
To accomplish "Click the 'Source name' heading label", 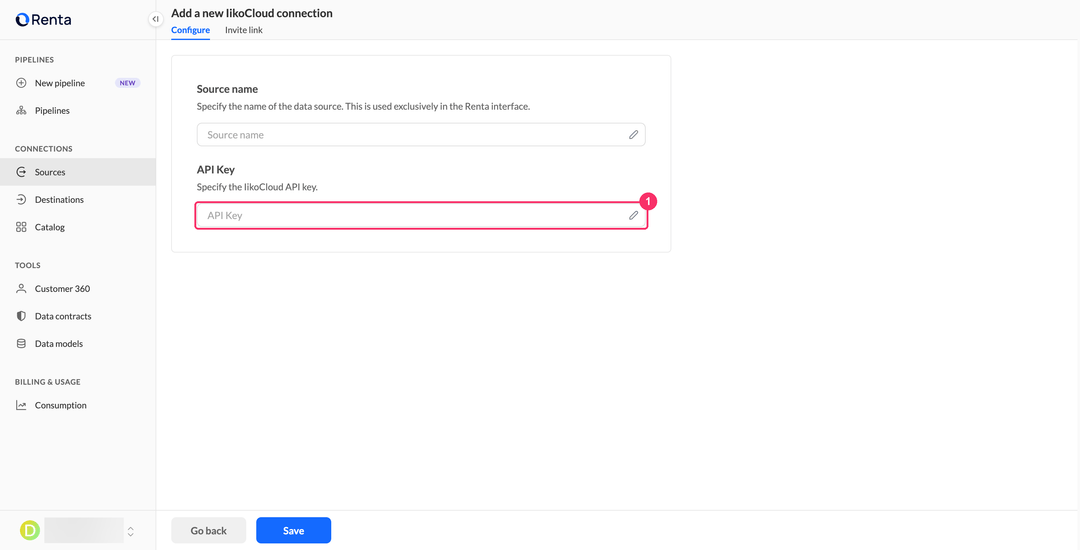I will (227, 89).
